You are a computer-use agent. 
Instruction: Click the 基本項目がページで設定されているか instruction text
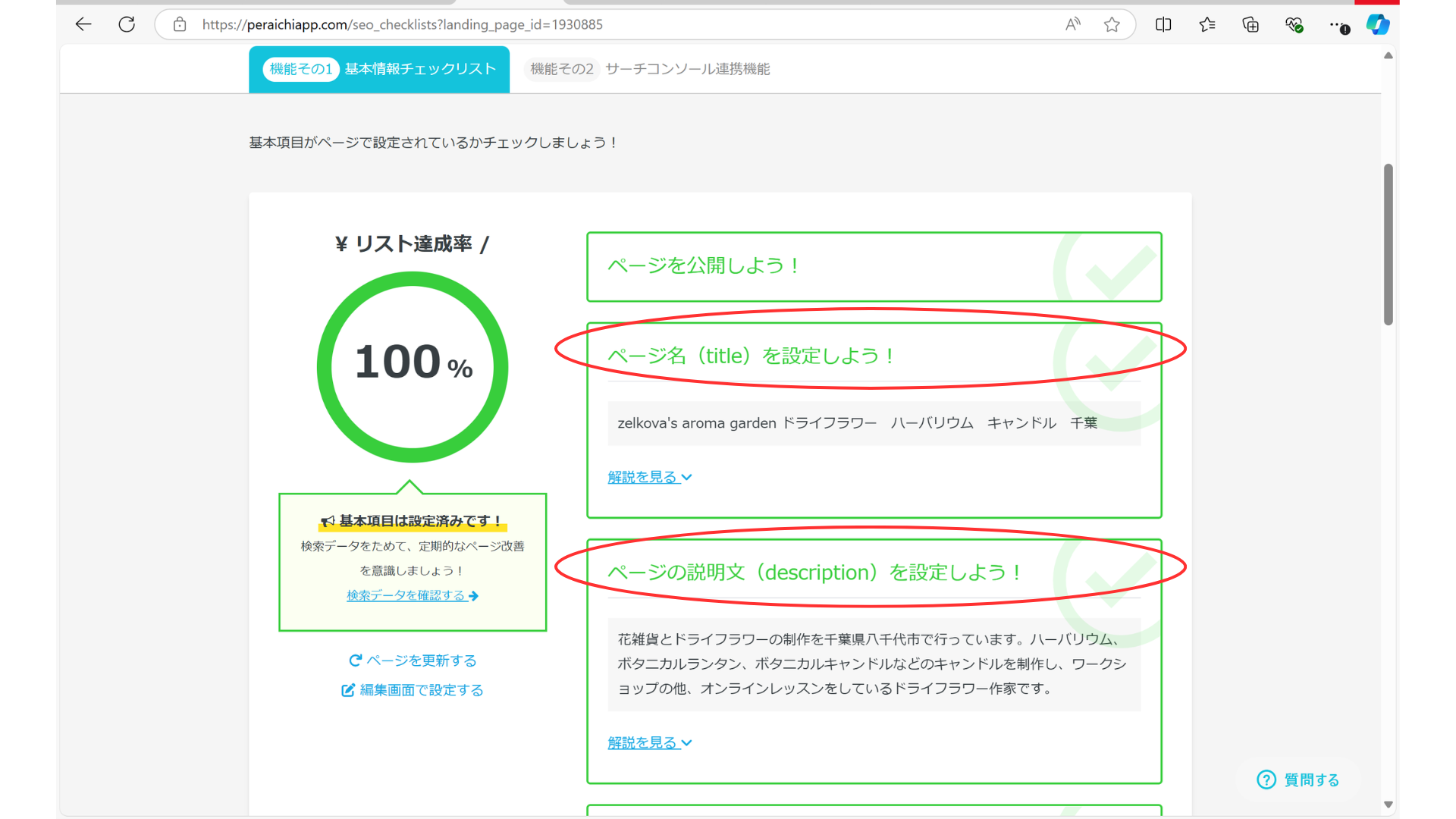pos(433,143)
